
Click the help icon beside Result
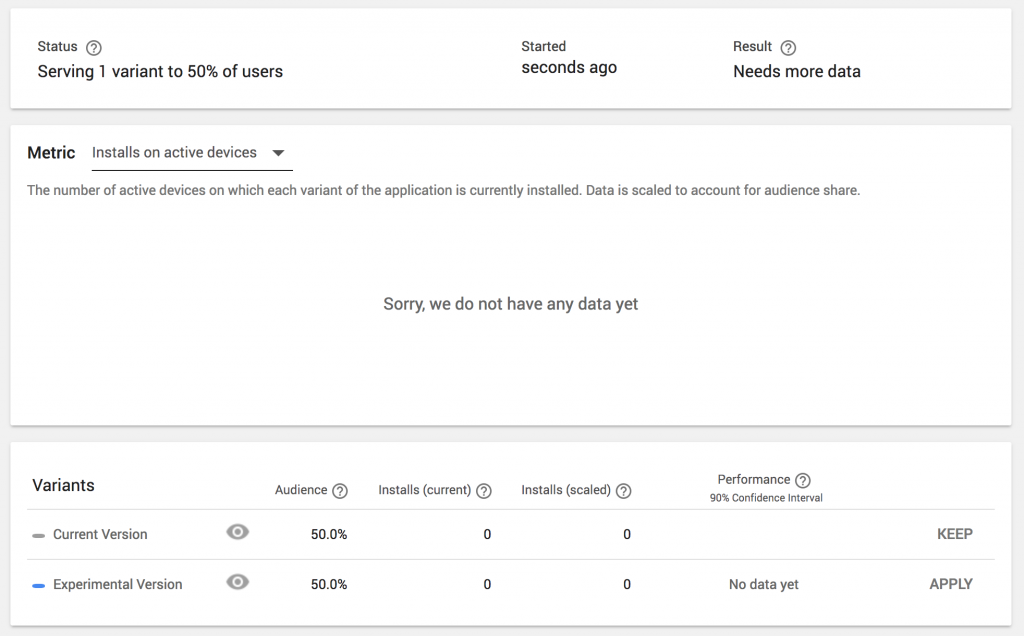click(788, 47)
